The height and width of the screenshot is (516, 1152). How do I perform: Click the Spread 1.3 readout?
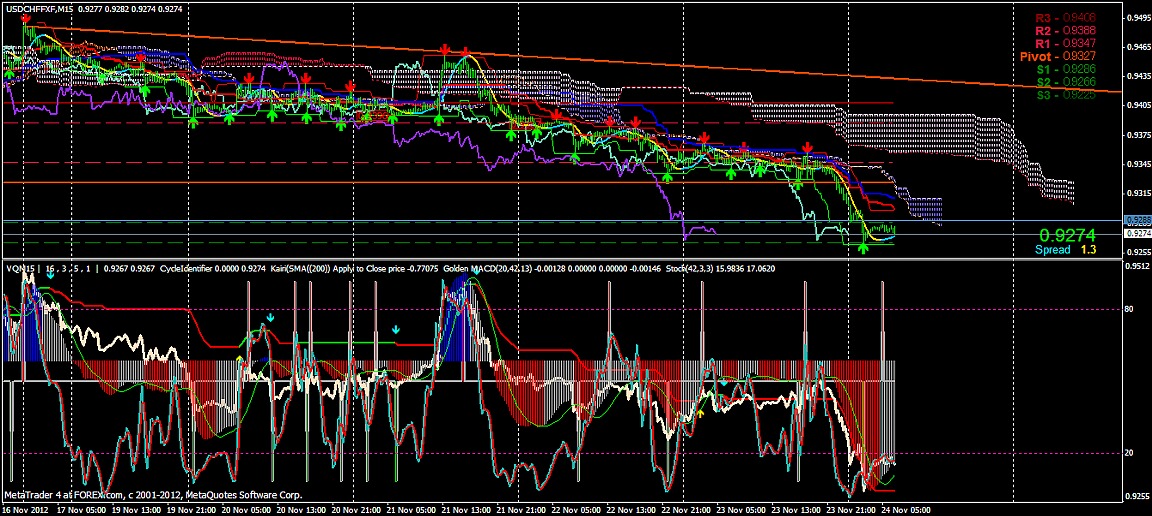(1065, 250)
